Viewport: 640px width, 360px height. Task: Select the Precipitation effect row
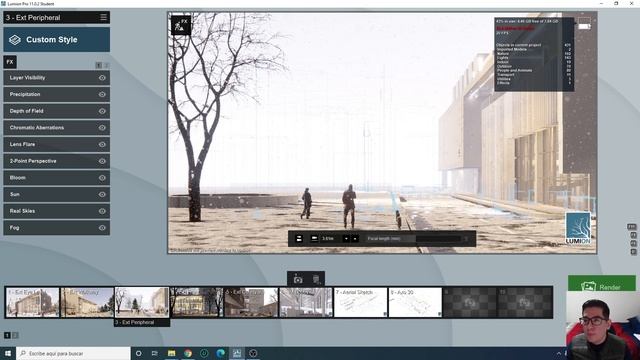point(57,94)
